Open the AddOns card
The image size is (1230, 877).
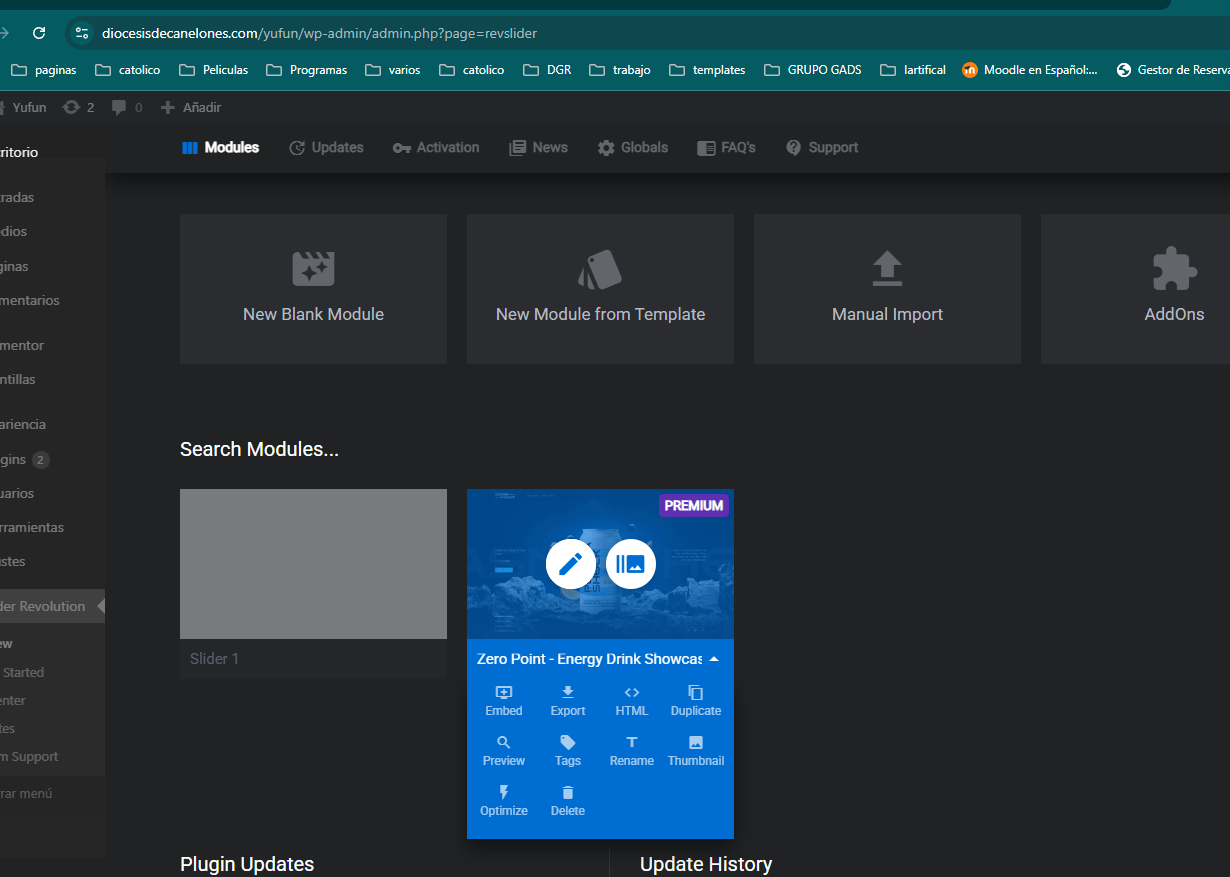point(1135,289)
